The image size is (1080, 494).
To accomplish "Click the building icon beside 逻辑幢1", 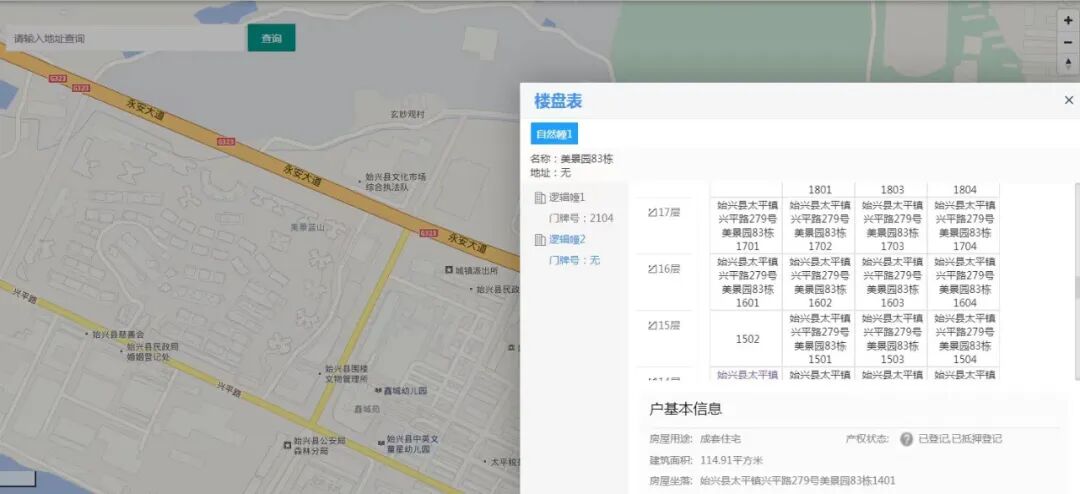I will pos(540,198).
